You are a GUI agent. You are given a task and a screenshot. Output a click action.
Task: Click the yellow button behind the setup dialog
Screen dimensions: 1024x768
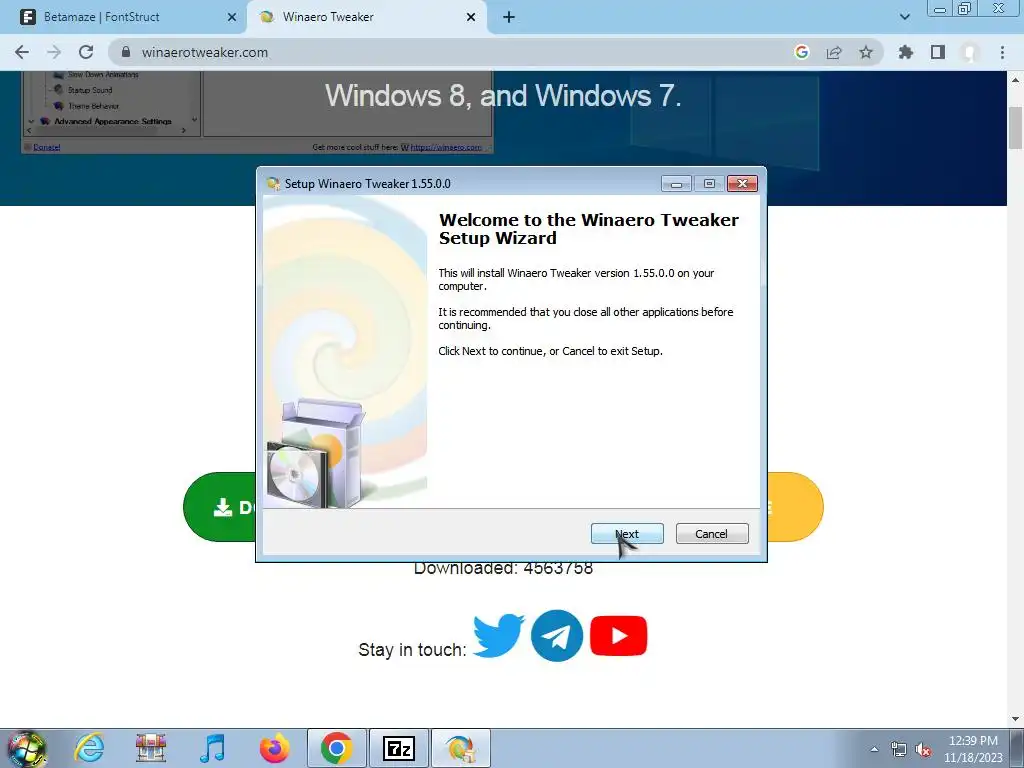(795, 507)
